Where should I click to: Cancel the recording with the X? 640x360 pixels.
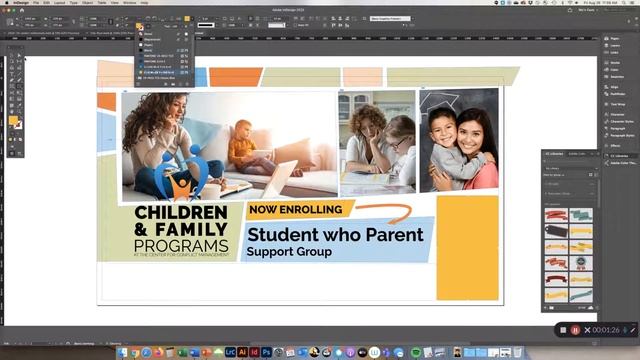587,330
